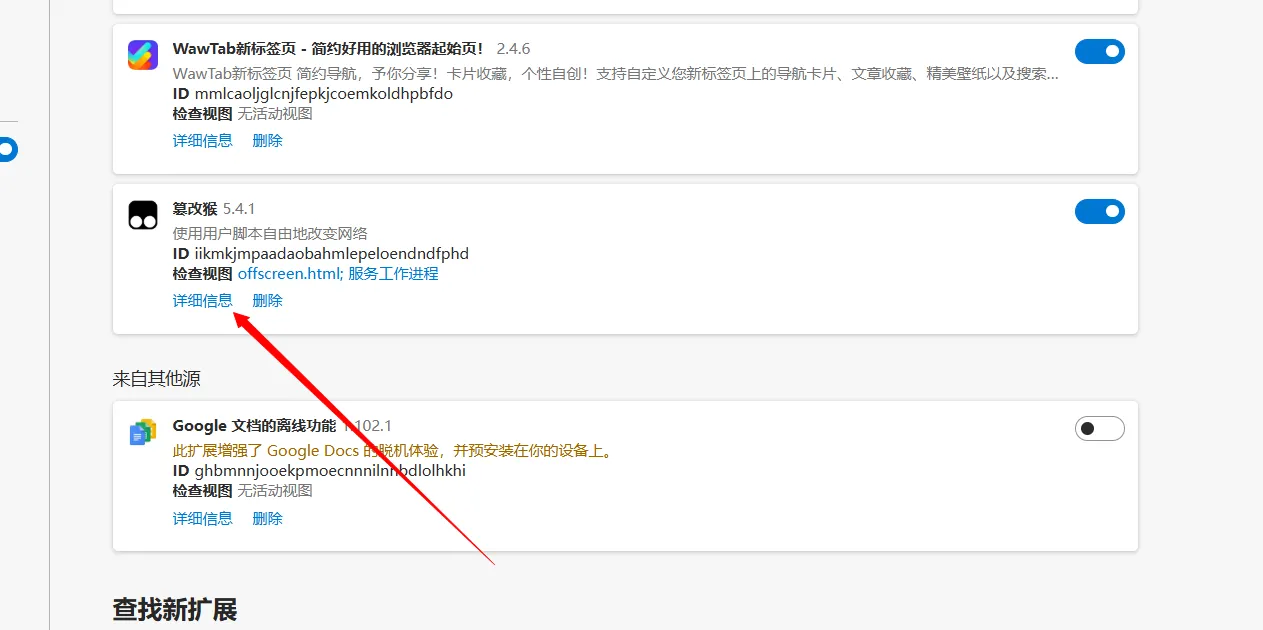Inspect the offscreen.html view link
This screenshot has height=630, width=1263.
(288, 273)
